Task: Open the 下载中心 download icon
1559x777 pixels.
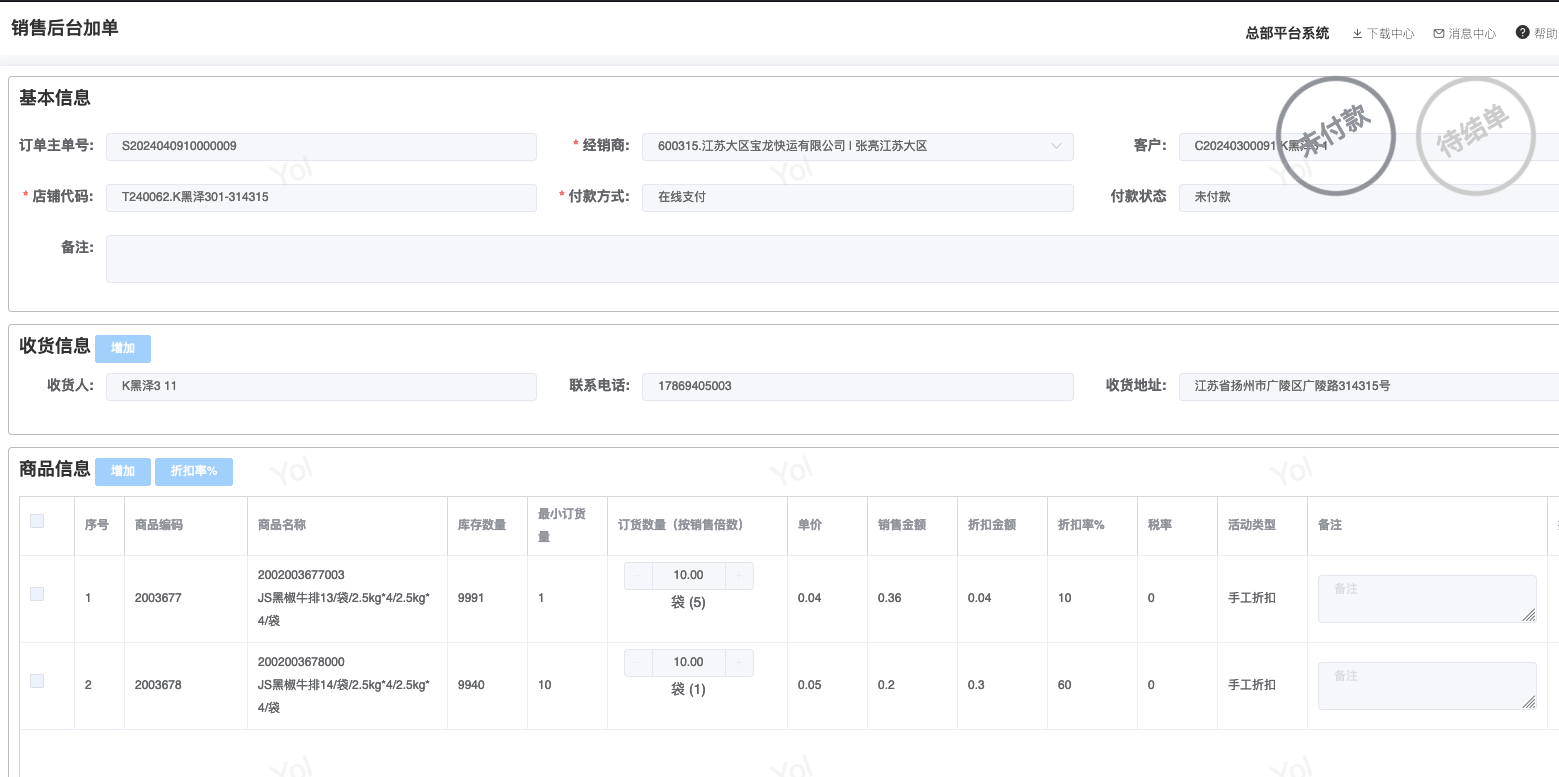Action: tap(1357, 33)
